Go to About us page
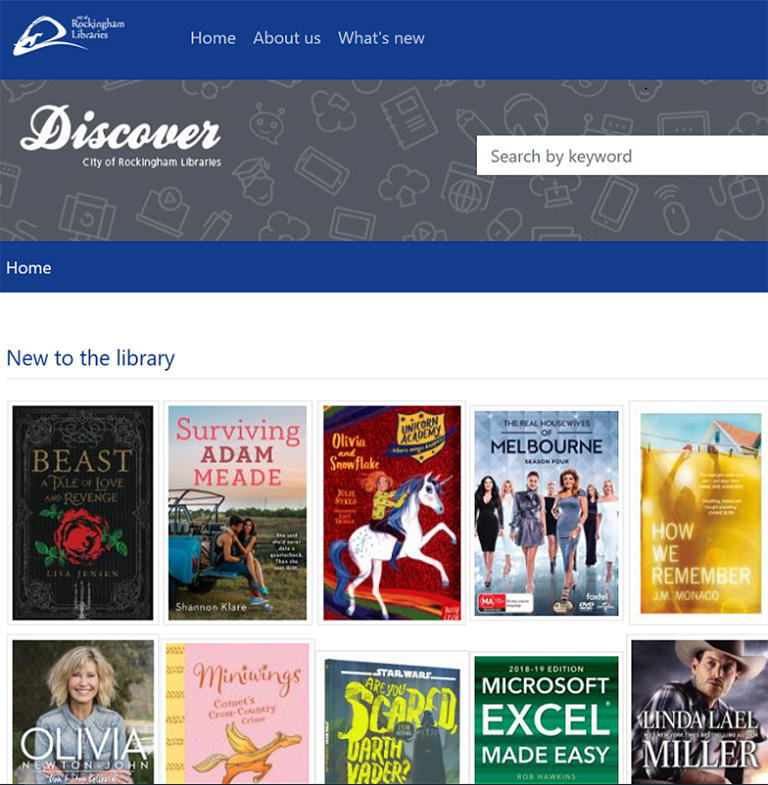 [x=287, y=38]
